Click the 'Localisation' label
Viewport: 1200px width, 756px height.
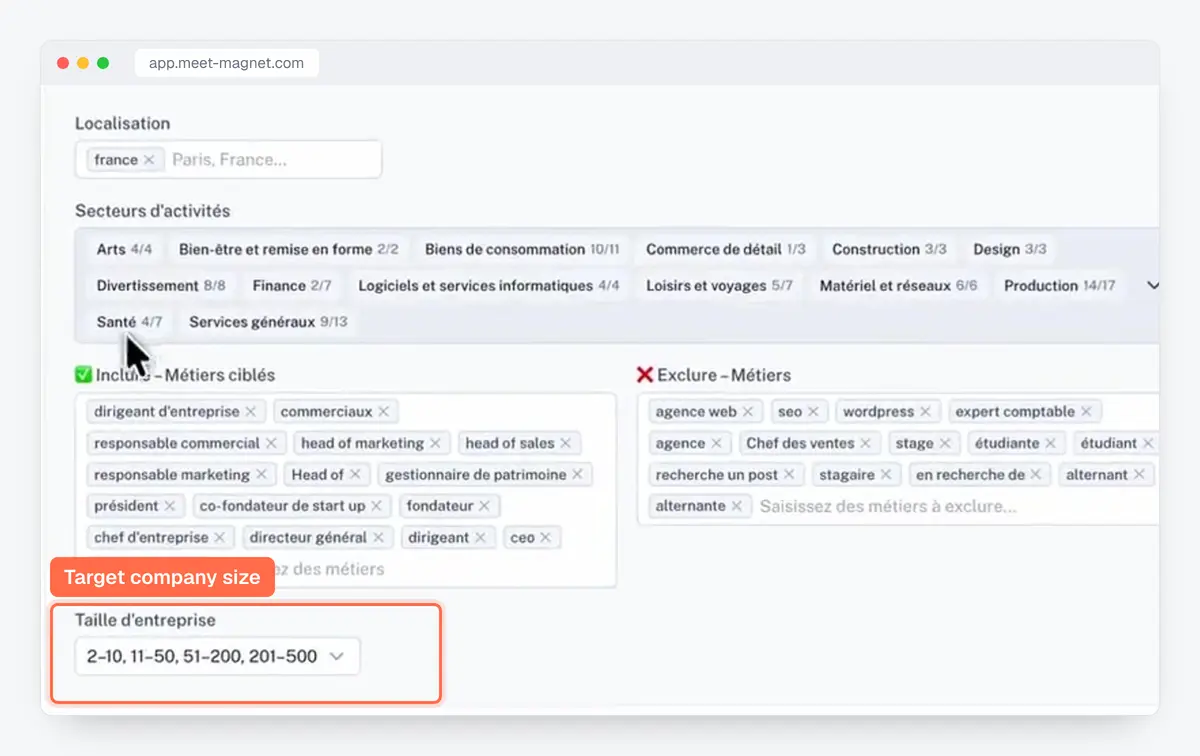pyautogui.click(x=122, y=124)
